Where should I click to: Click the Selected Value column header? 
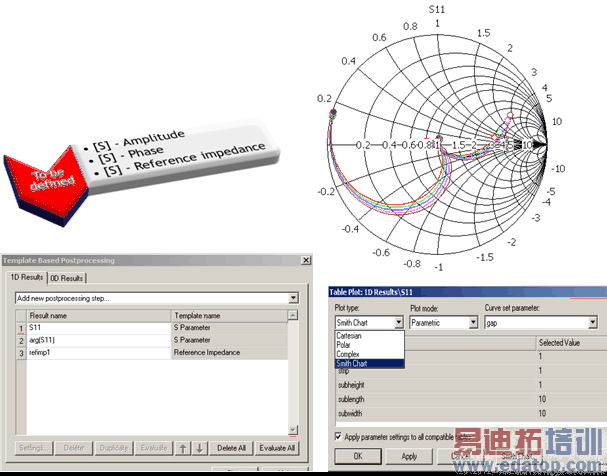(x=571, y=343)
